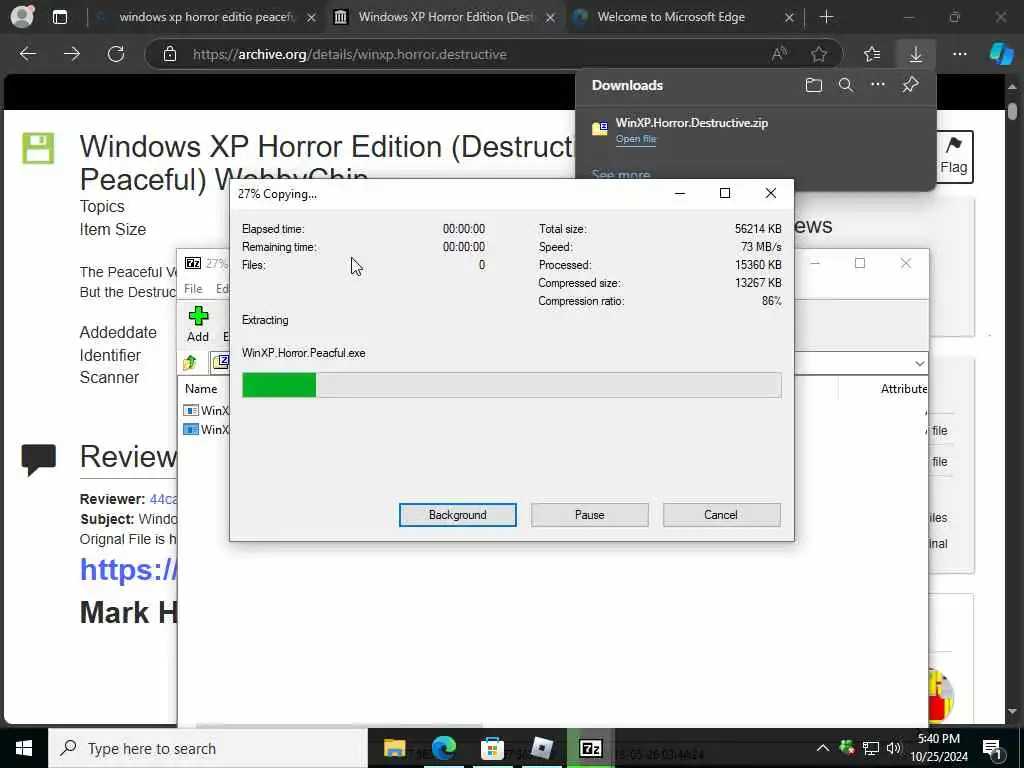Screen dimensions: 1024x768
Task: Cancel the file extraction
Action: (x=721, y=515)
